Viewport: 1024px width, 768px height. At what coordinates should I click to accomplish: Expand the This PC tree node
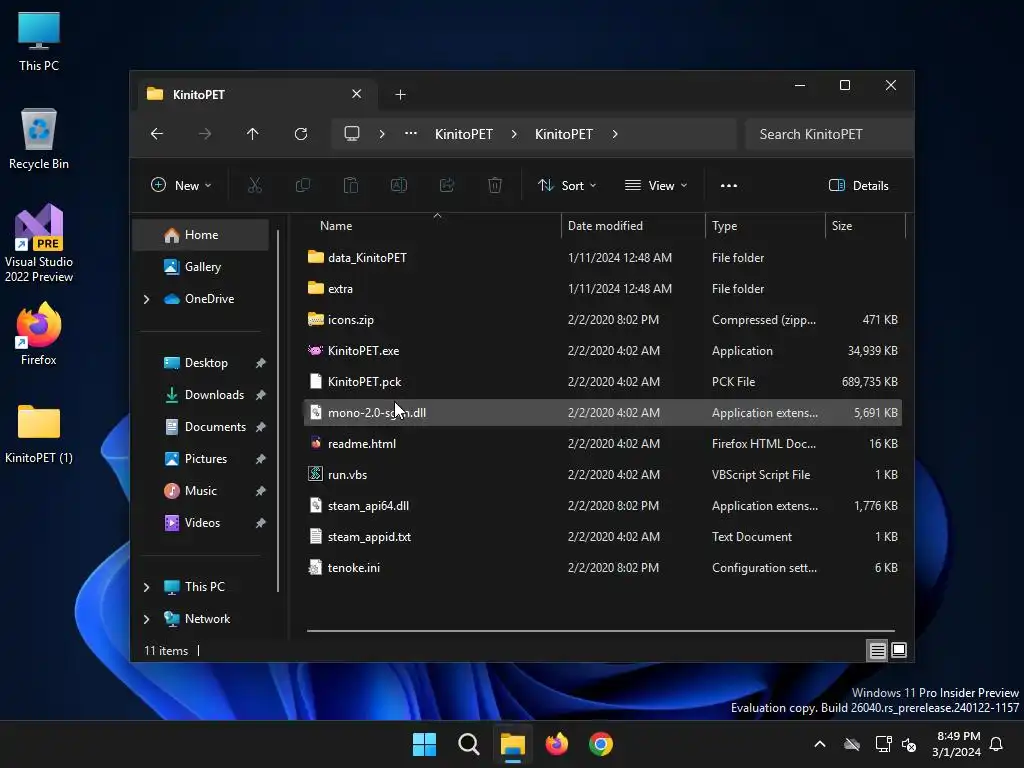pos(146,587)
